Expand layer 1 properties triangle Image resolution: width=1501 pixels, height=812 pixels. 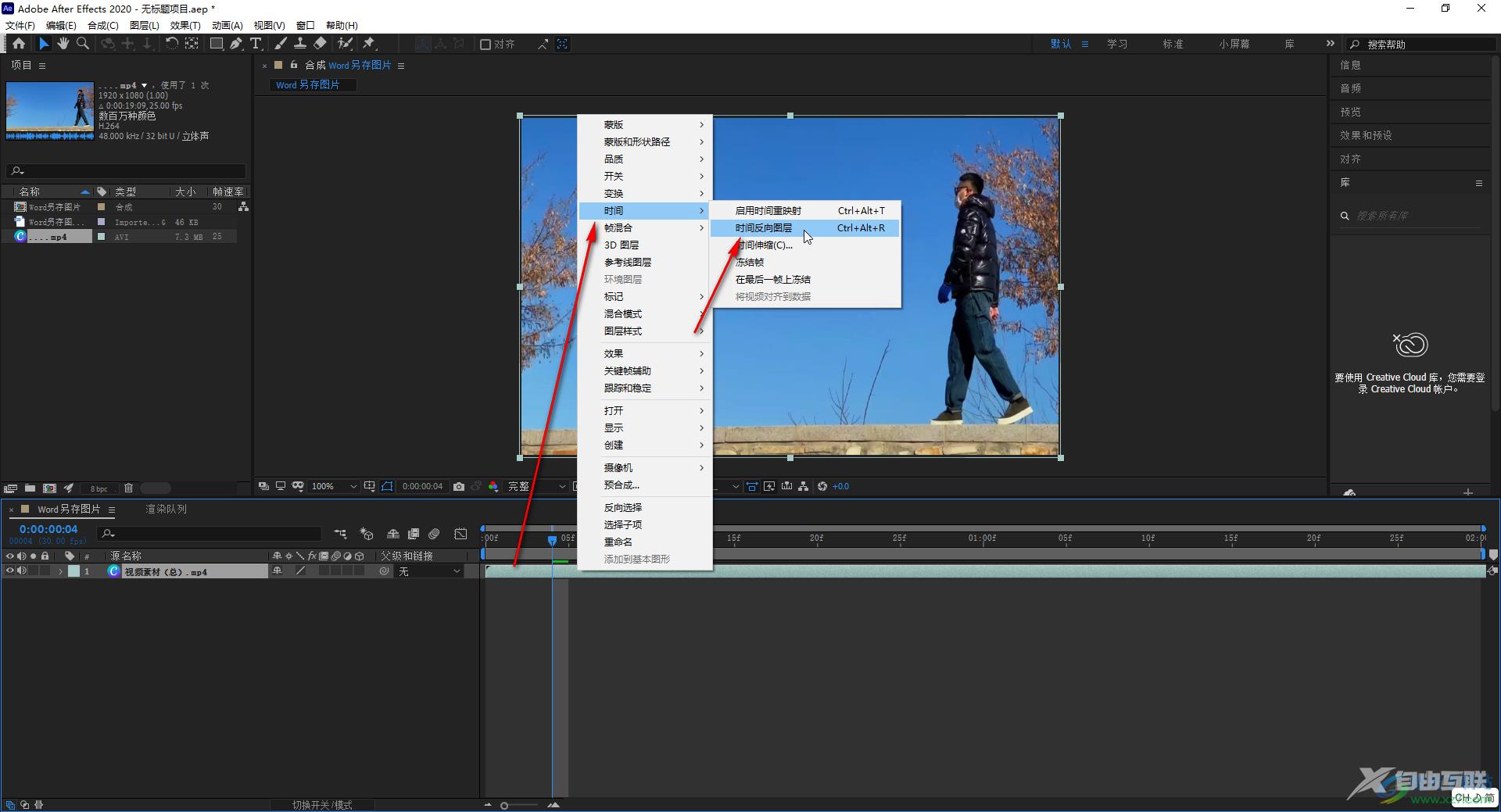coord(60,571)
